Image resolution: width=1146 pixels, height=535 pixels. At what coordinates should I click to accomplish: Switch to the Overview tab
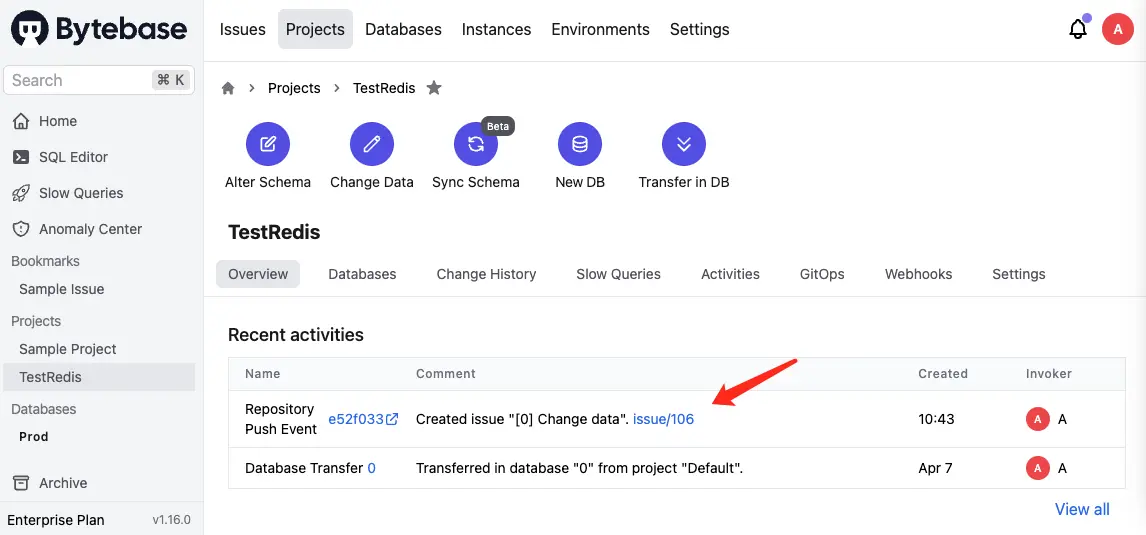coord(258,274)
